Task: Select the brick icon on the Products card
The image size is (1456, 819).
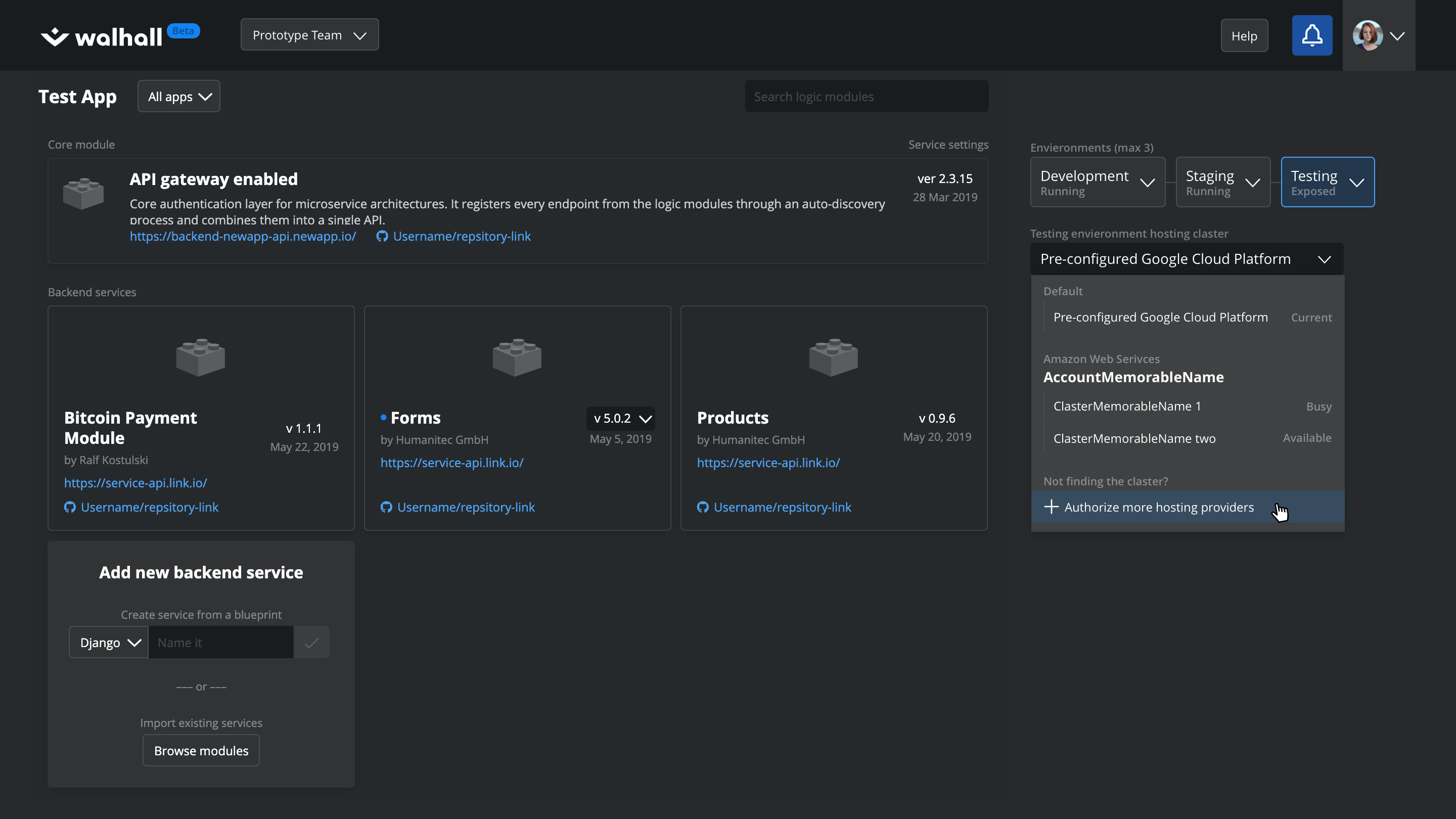Action: 834,356
